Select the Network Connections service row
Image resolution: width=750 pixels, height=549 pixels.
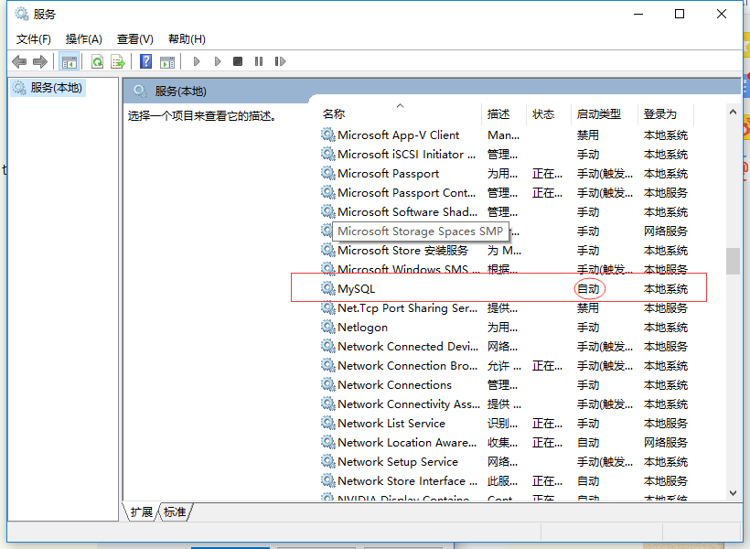click(x=507, y=385)
